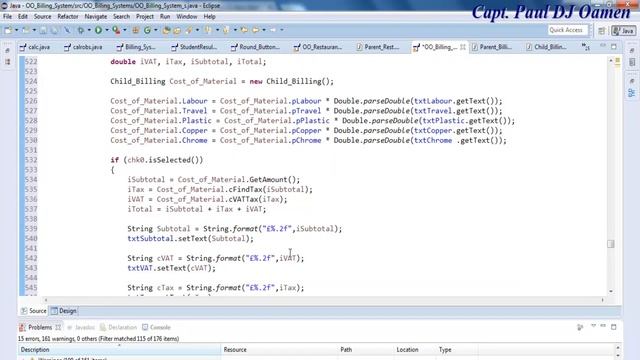Screen dimensions: 640x360
Task: Select the Declaration view tab
Action: 118,327
